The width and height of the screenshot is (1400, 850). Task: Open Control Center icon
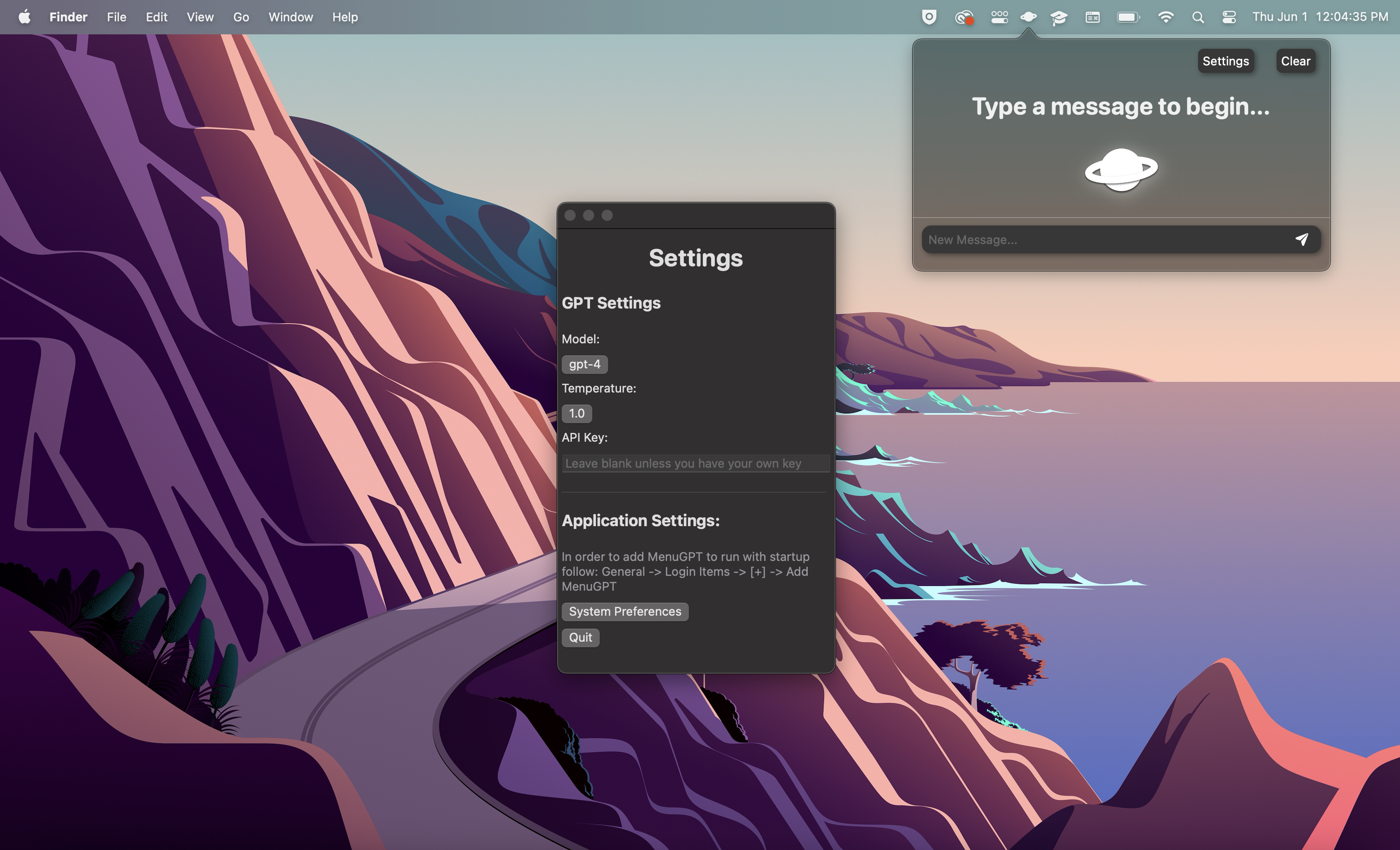(x=1229, y=17)
